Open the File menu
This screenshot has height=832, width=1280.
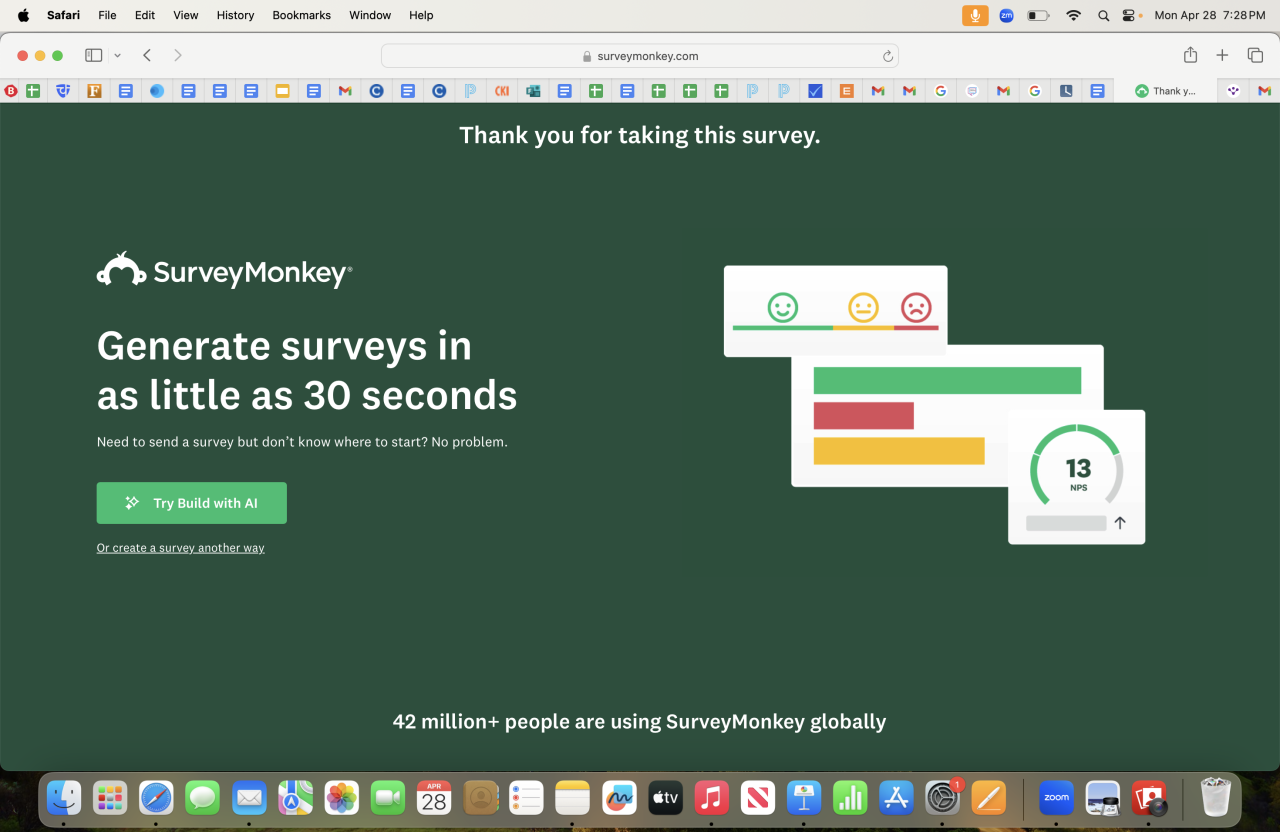click(107, 15)
